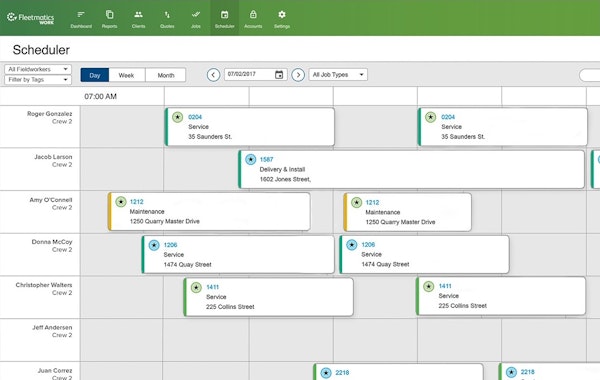Select the Scheduler tab in top navigation
Screen dimensions: 600x380
pos(224,18)
